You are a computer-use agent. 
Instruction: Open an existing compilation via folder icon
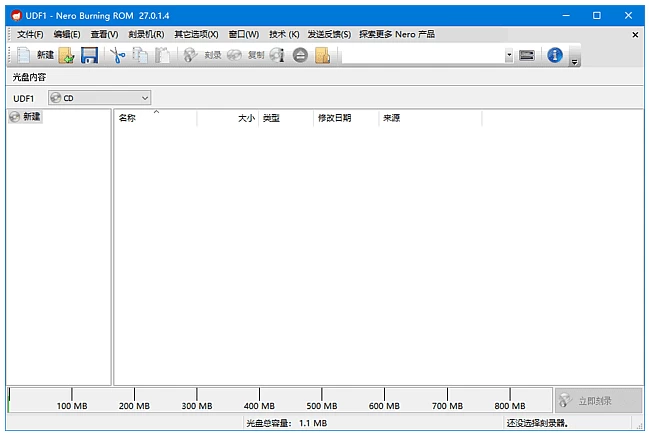(x=67, y=56)
